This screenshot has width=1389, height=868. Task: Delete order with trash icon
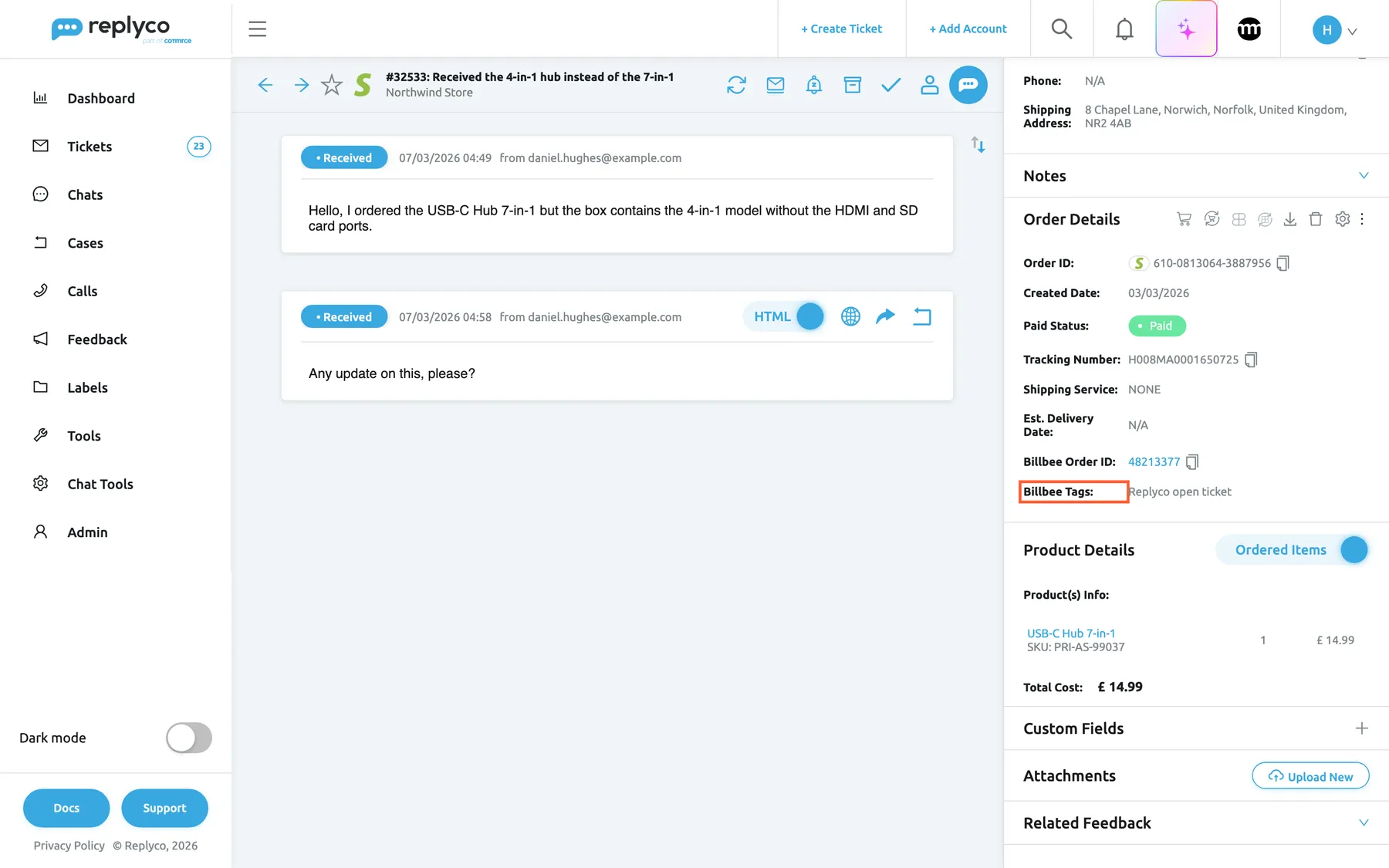coord(1316,219)
